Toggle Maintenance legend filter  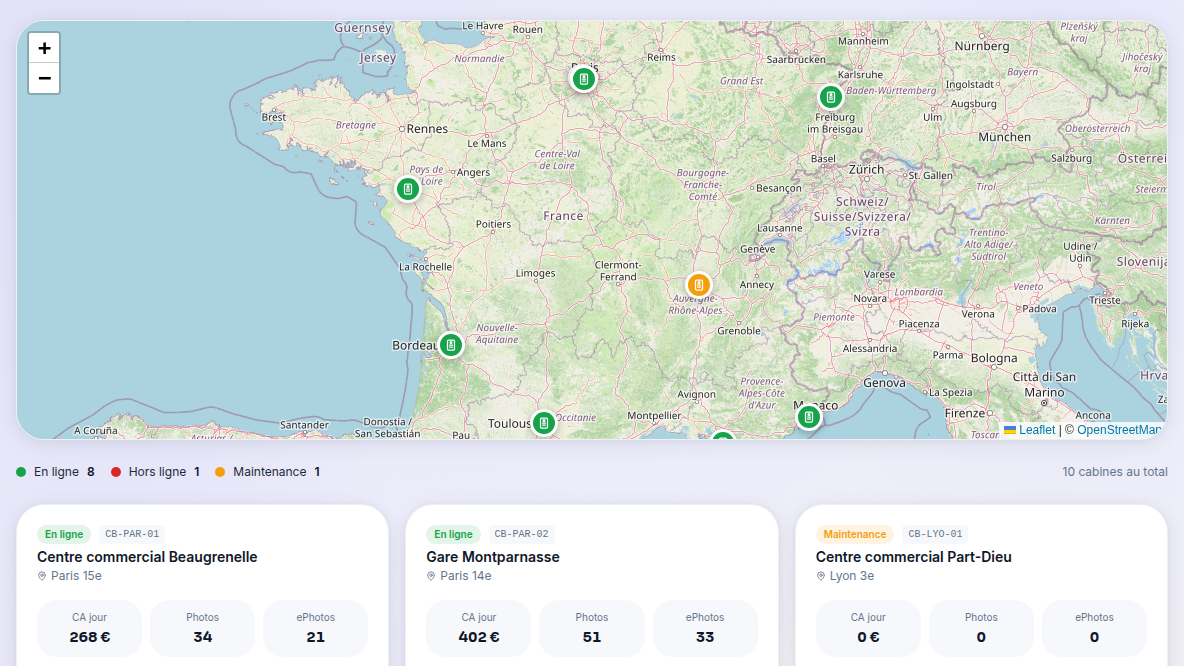267,472
